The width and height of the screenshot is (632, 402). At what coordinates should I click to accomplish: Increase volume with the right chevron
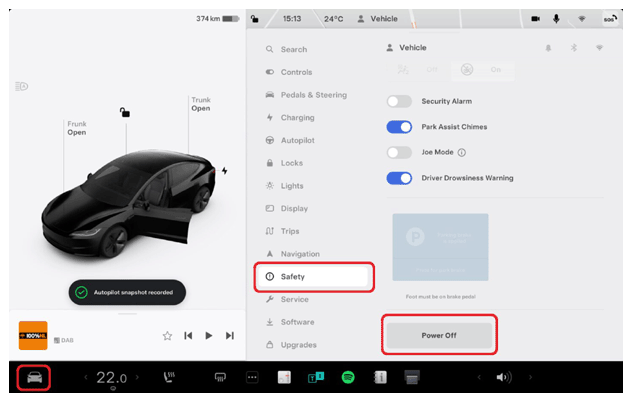(x=530, y=377)
